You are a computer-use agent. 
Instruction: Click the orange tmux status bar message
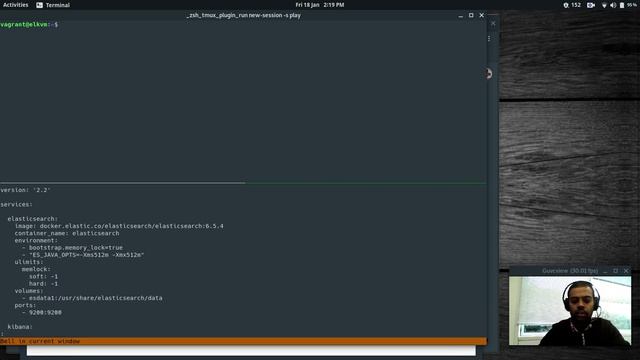tap(40, 341)
